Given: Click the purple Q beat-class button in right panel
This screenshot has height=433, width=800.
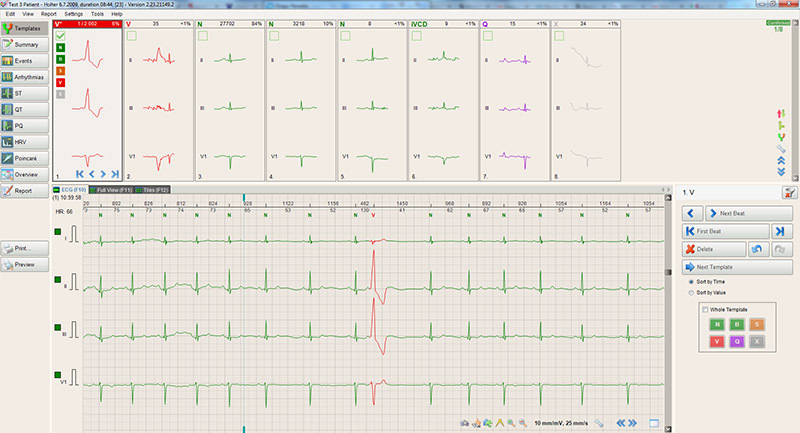Looking at the screenshot, I should click(737, 341).
